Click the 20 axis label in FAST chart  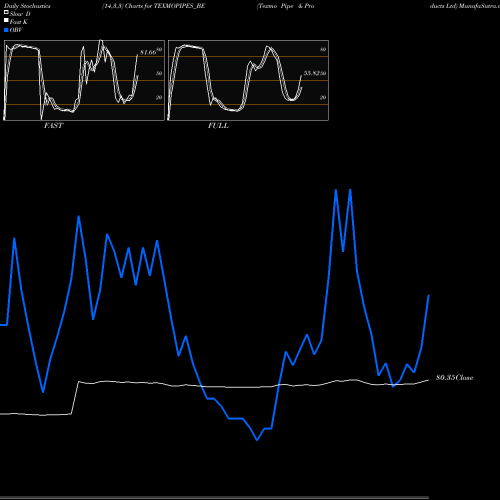tap(159, 97)
